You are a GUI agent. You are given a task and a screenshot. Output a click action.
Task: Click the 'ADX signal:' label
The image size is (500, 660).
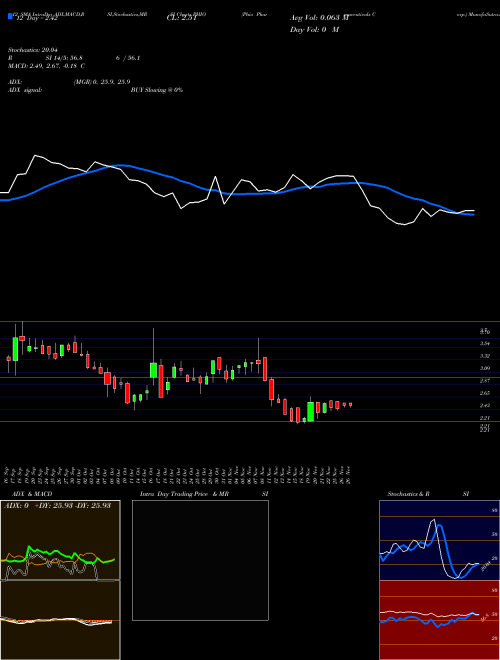[25, 90]
